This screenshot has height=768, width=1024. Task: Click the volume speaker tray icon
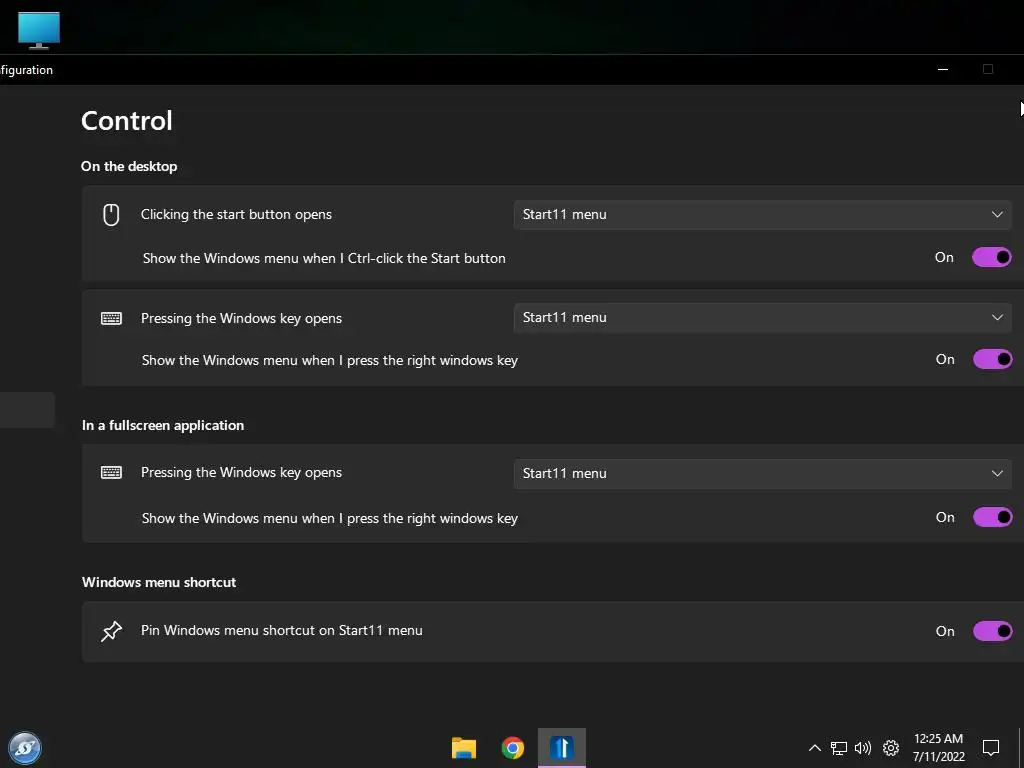click(863, 748)
